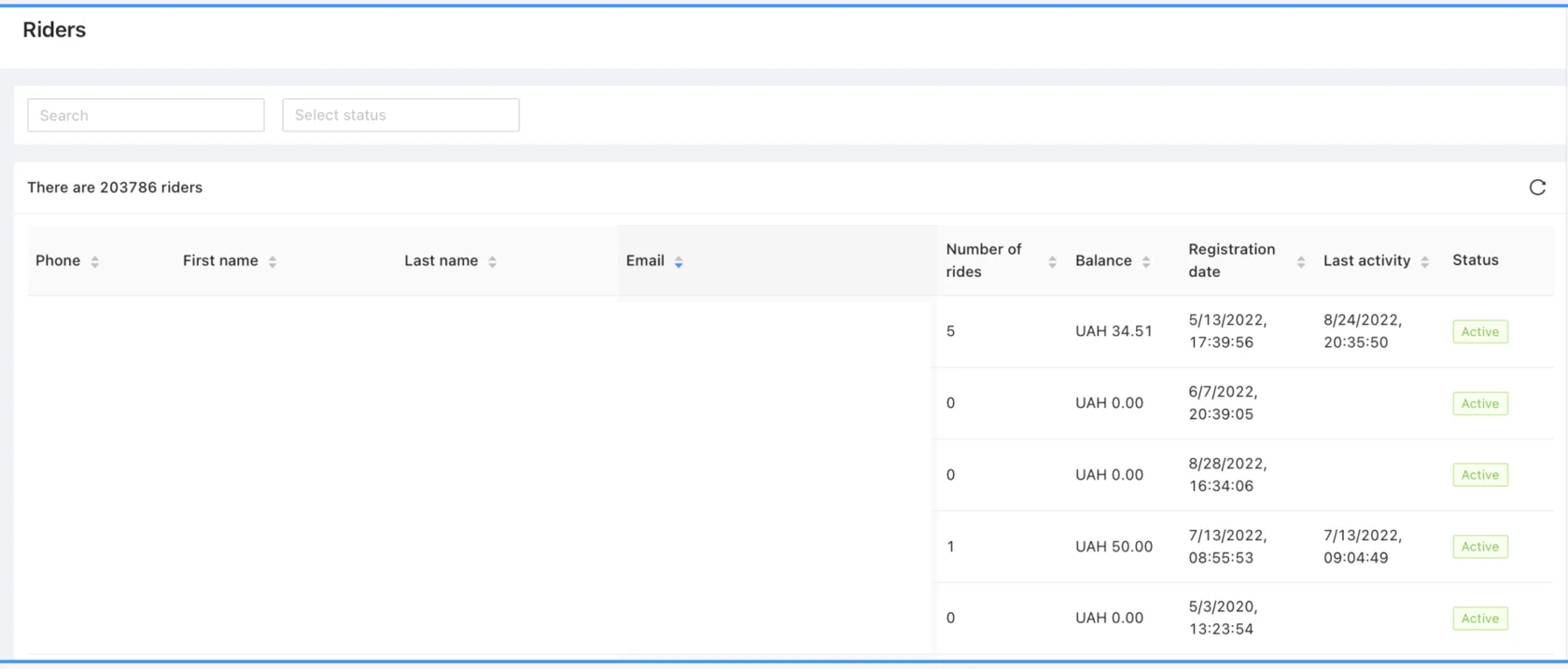The width and height of the screenshot is (1568, 669).
Task: Click the Phone column header
Action: [x=58, y=260]
